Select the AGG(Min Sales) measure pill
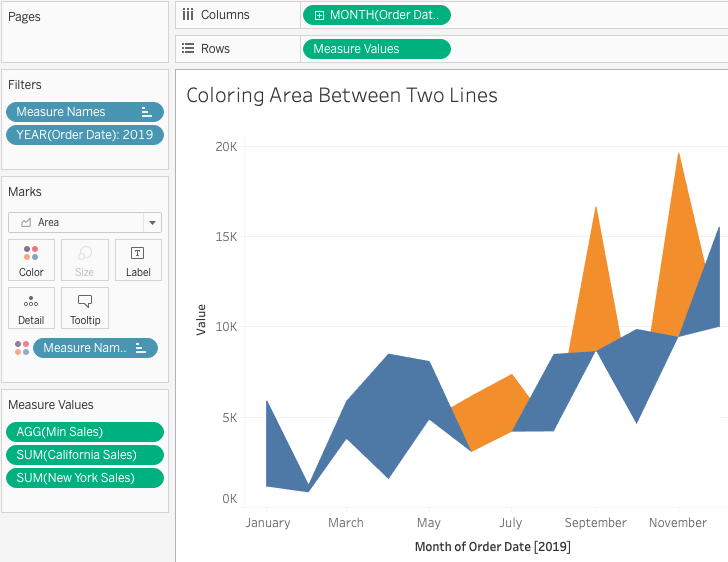Screen dimensions: 728x562 [x=85, y=432]
